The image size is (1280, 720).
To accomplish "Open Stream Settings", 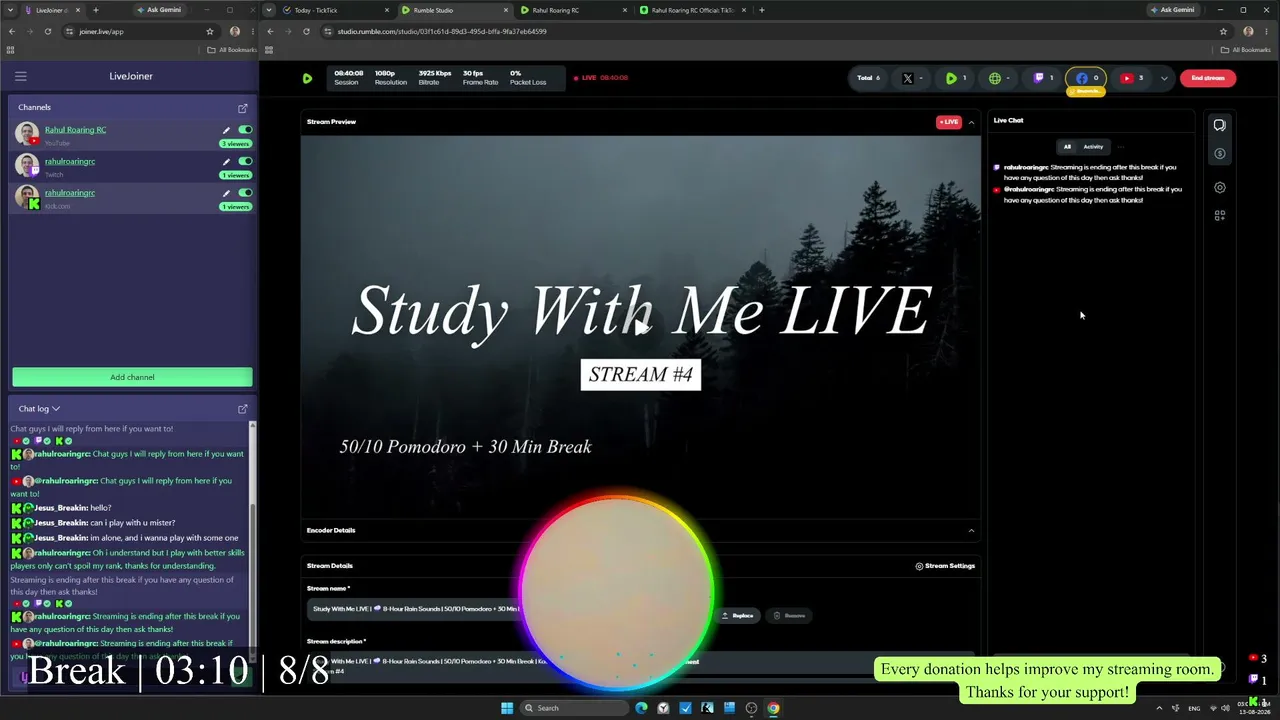I will (945, 566).
